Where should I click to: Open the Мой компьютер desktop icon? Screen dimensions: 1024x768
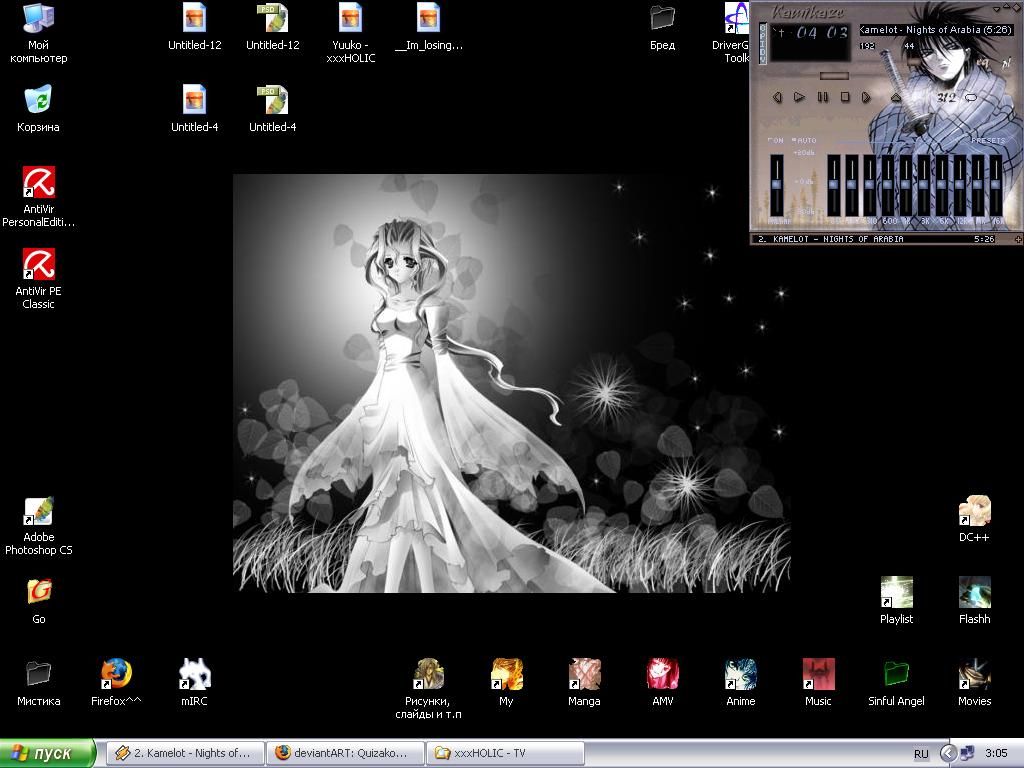click(x=38, y=31)
